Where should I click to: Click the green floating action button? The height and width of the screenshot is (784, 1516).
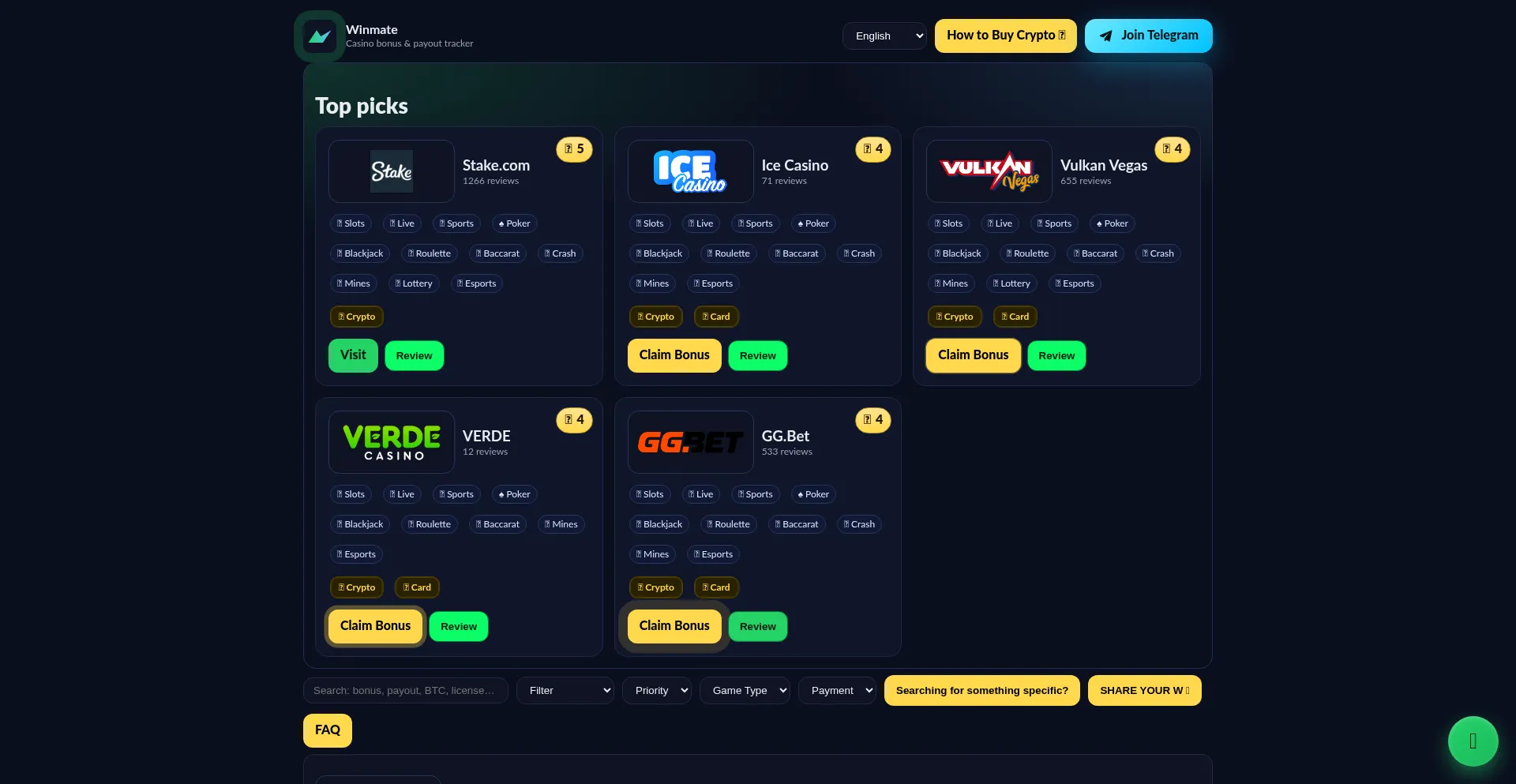click(1473, 741)
